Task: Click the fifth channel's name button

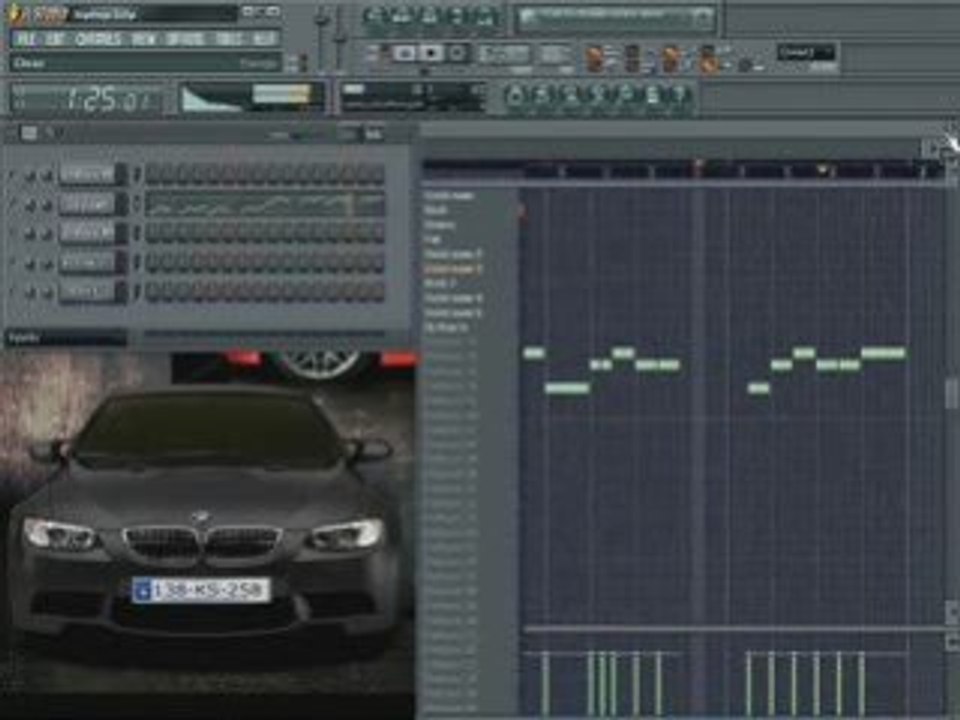Action: tap(88, 292)
